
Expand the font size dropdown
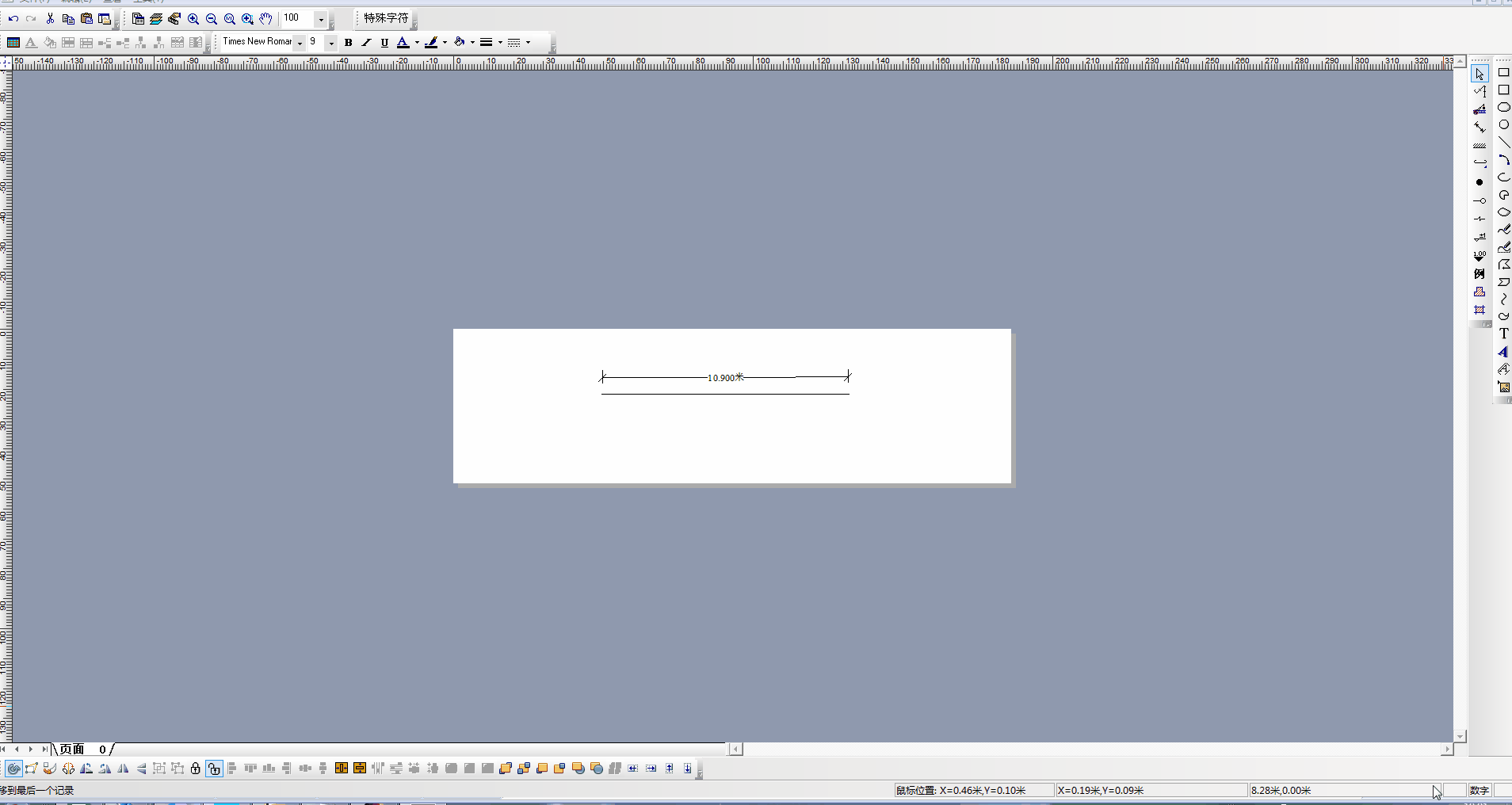click(331, 43)
